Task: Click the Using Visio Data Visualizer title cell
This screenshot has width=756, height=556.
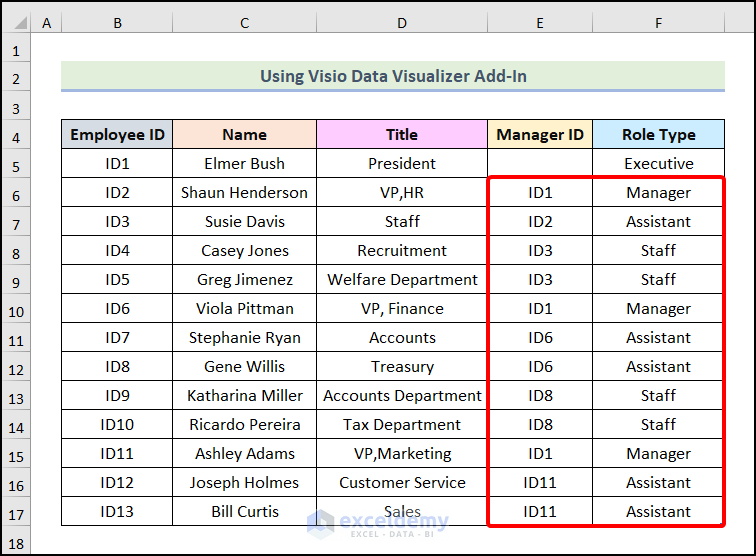Action: pyautogui.click(x=393, y=76)
